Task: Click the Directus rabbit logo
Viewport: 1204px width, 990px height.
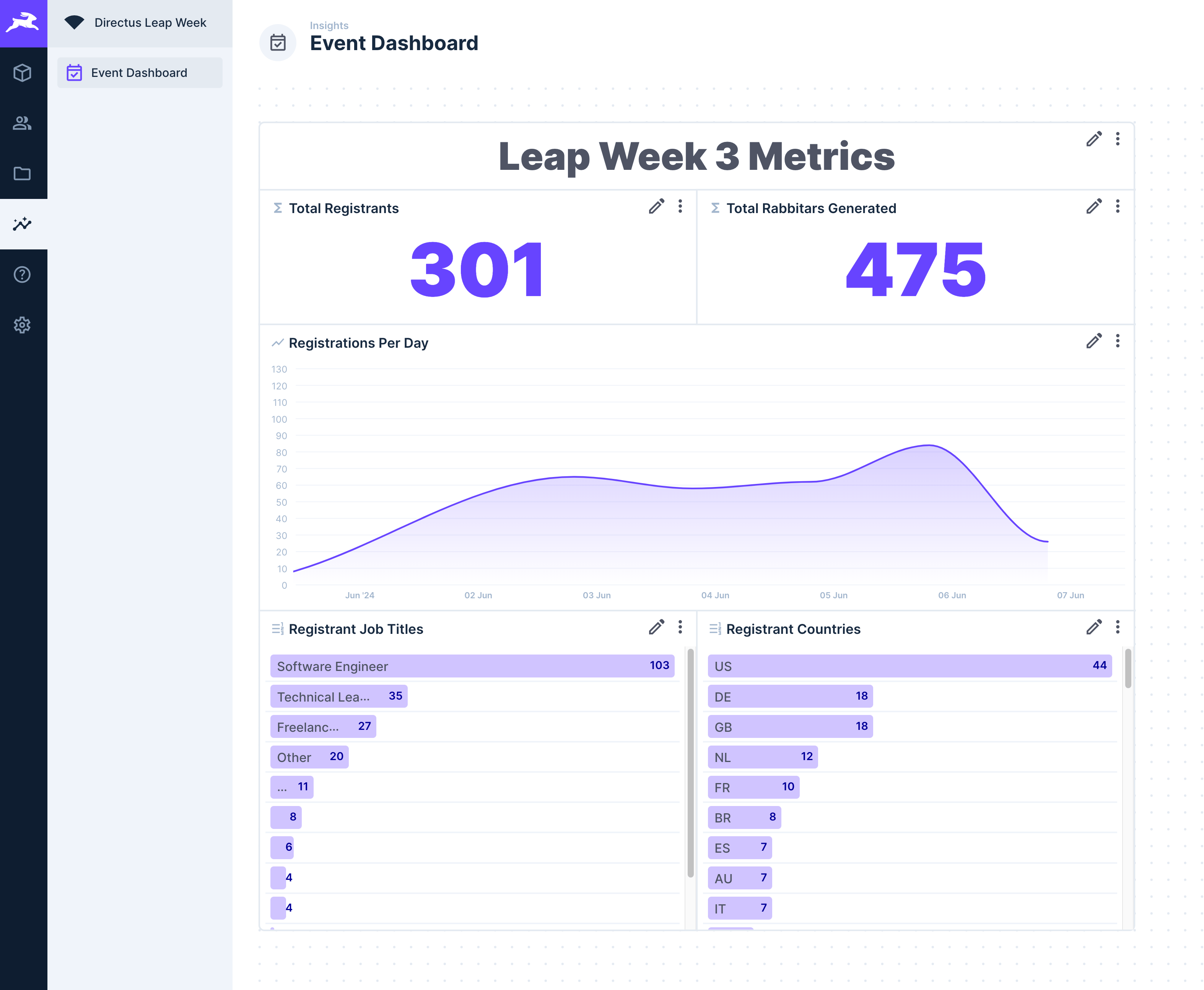Action: (23, 23)
